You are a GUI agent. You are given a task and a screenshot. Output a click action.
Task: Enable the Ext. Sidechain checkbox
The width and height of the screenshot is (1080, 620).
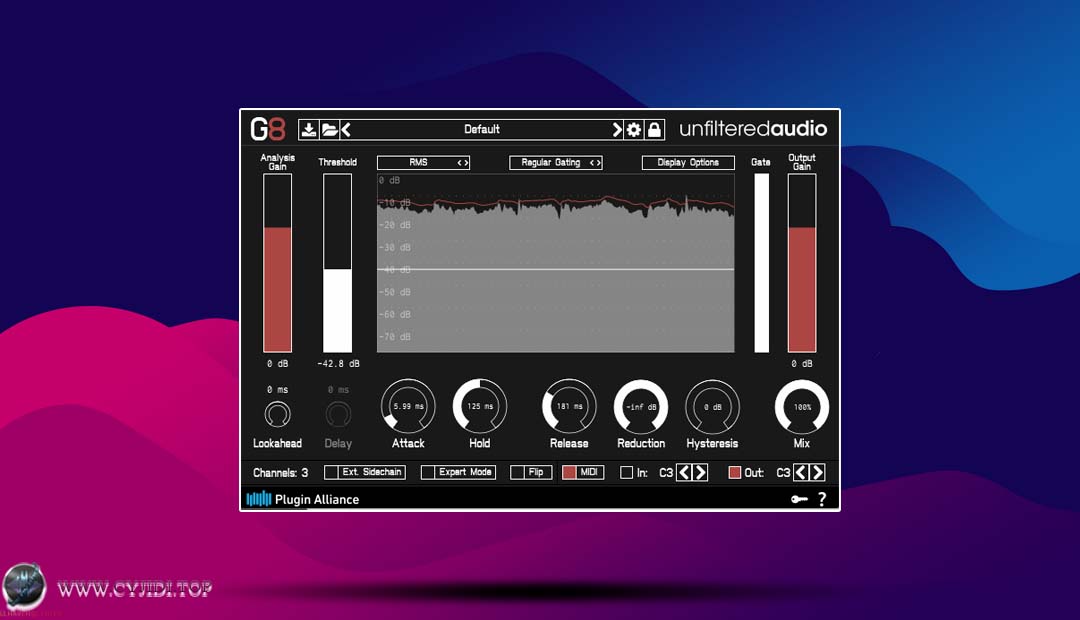331,473
